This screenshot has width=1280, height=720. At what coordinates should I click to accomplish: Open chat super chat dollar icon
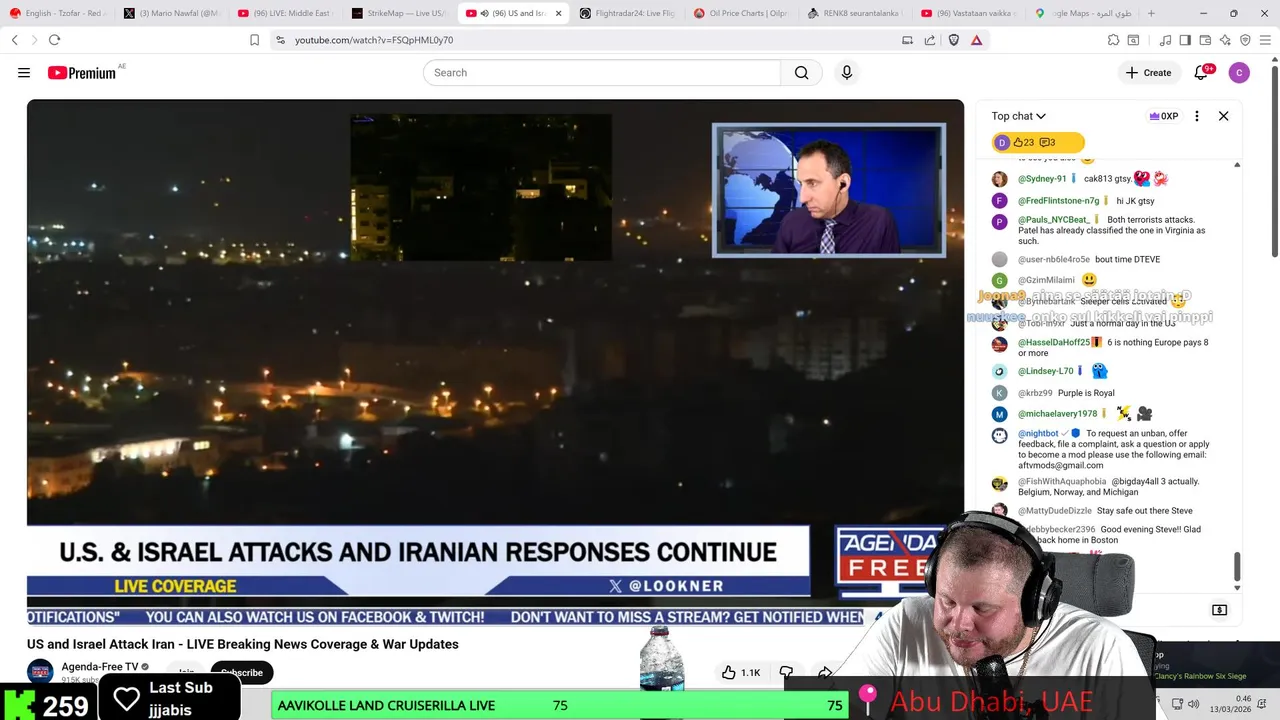(1219, 610)
